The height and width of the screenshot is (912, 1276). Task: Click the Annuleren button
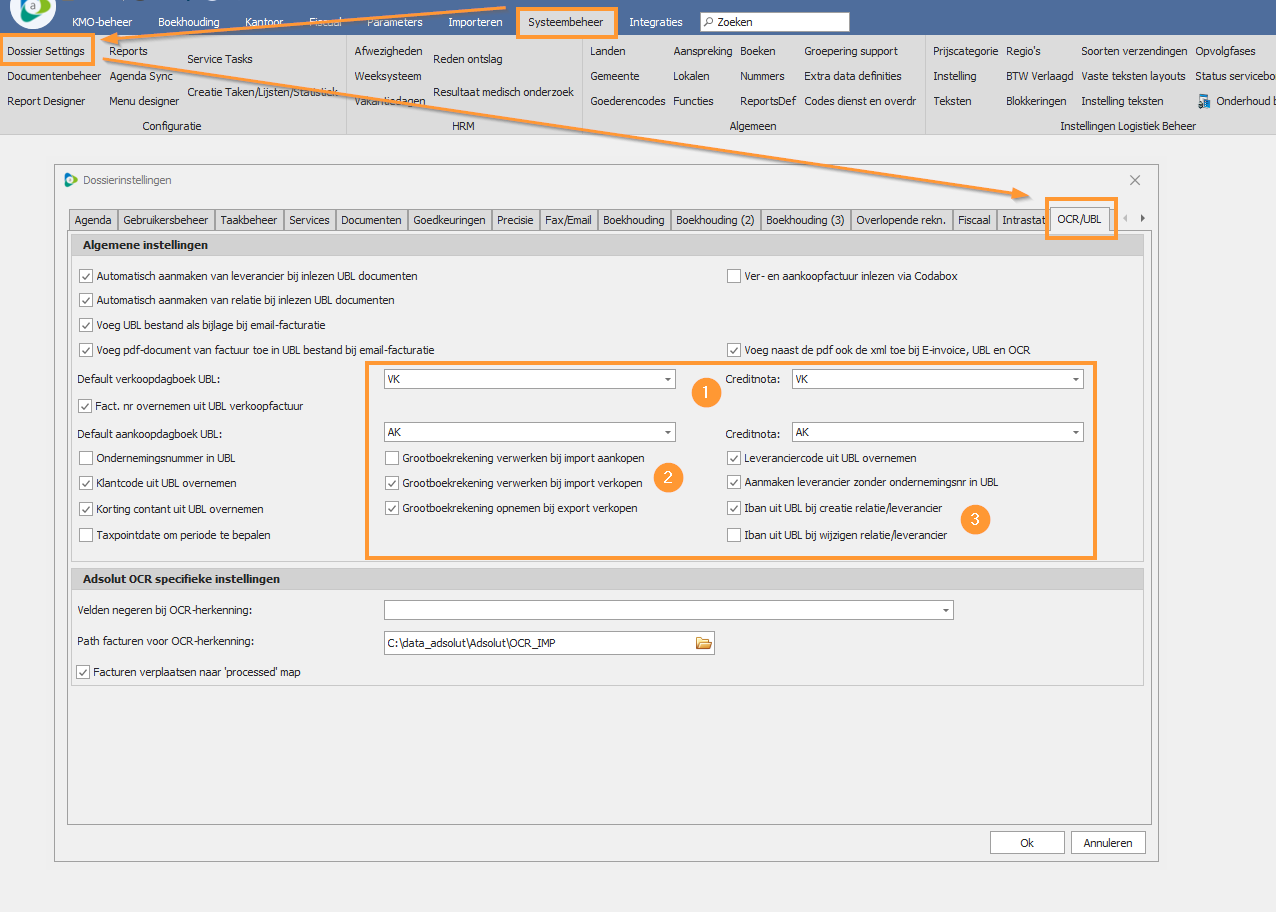tap(1108, 843)
